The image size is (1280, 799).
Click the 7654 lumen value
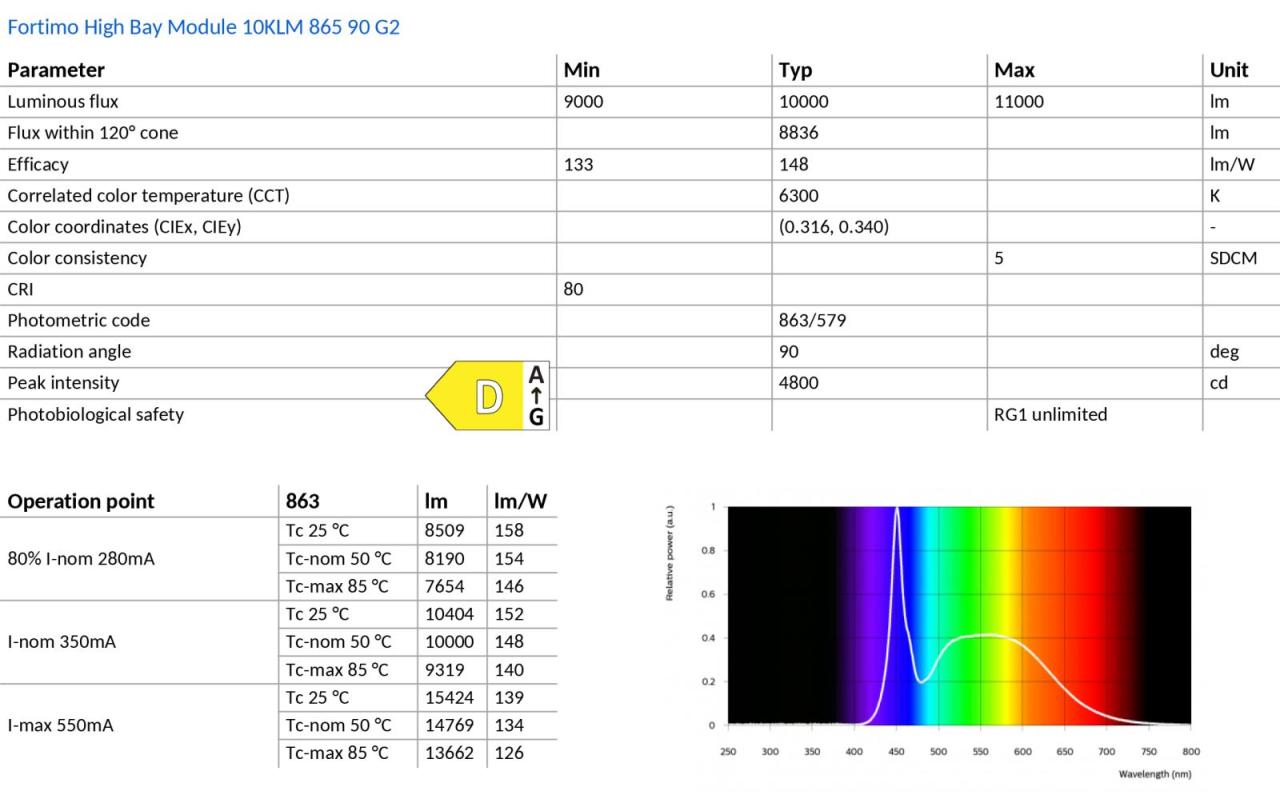pyautogui.click(x=444, y=586)
